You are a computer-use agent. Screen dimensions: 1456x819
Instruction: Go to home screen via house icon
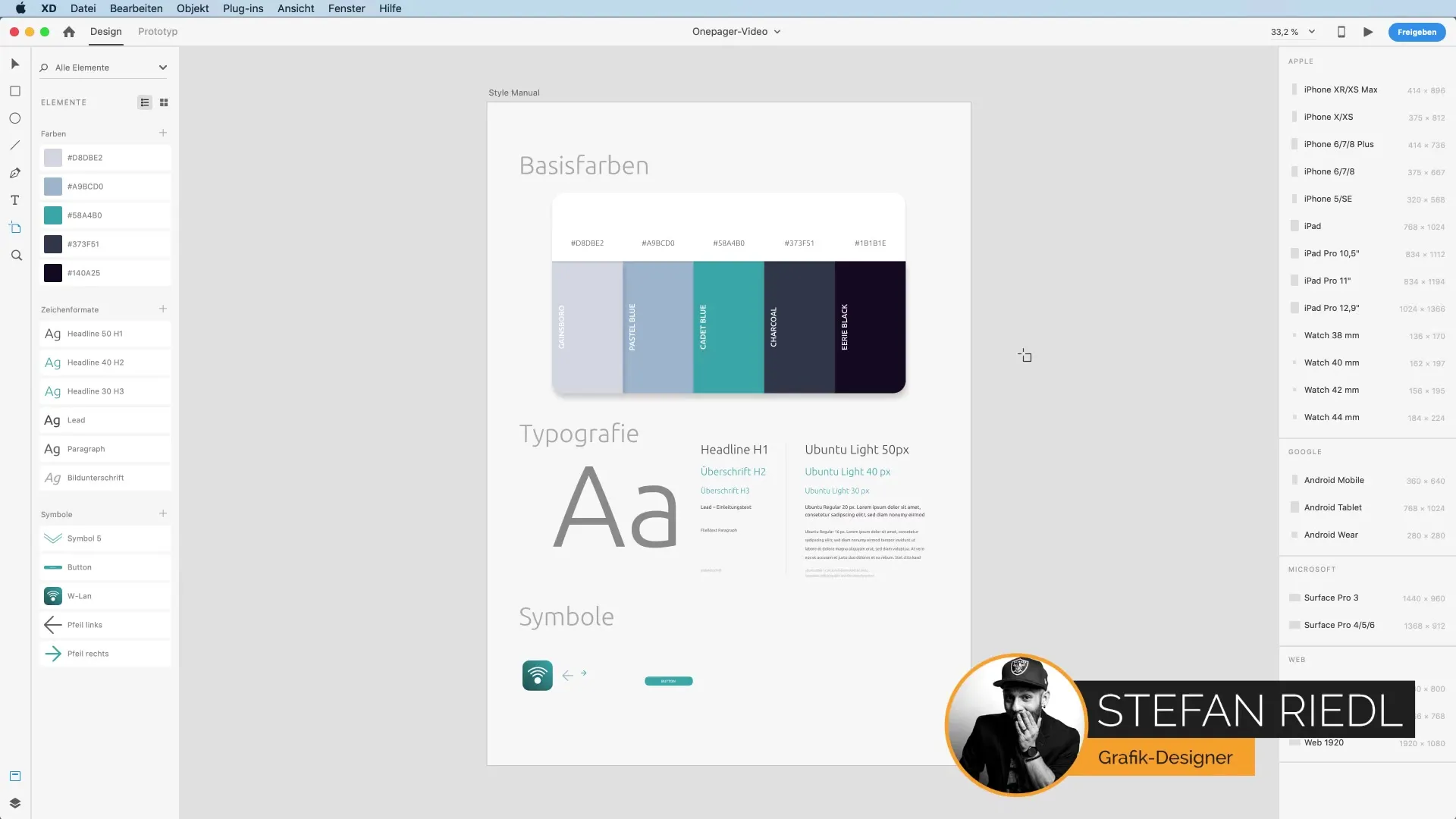69,32
